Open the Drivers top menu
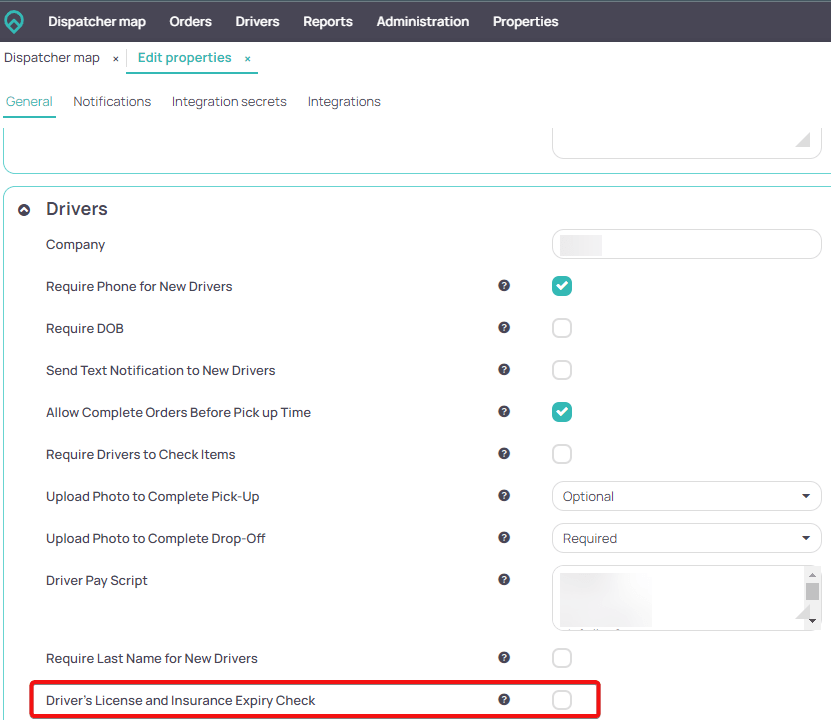831x720 pixels. (x=257, y=22)
